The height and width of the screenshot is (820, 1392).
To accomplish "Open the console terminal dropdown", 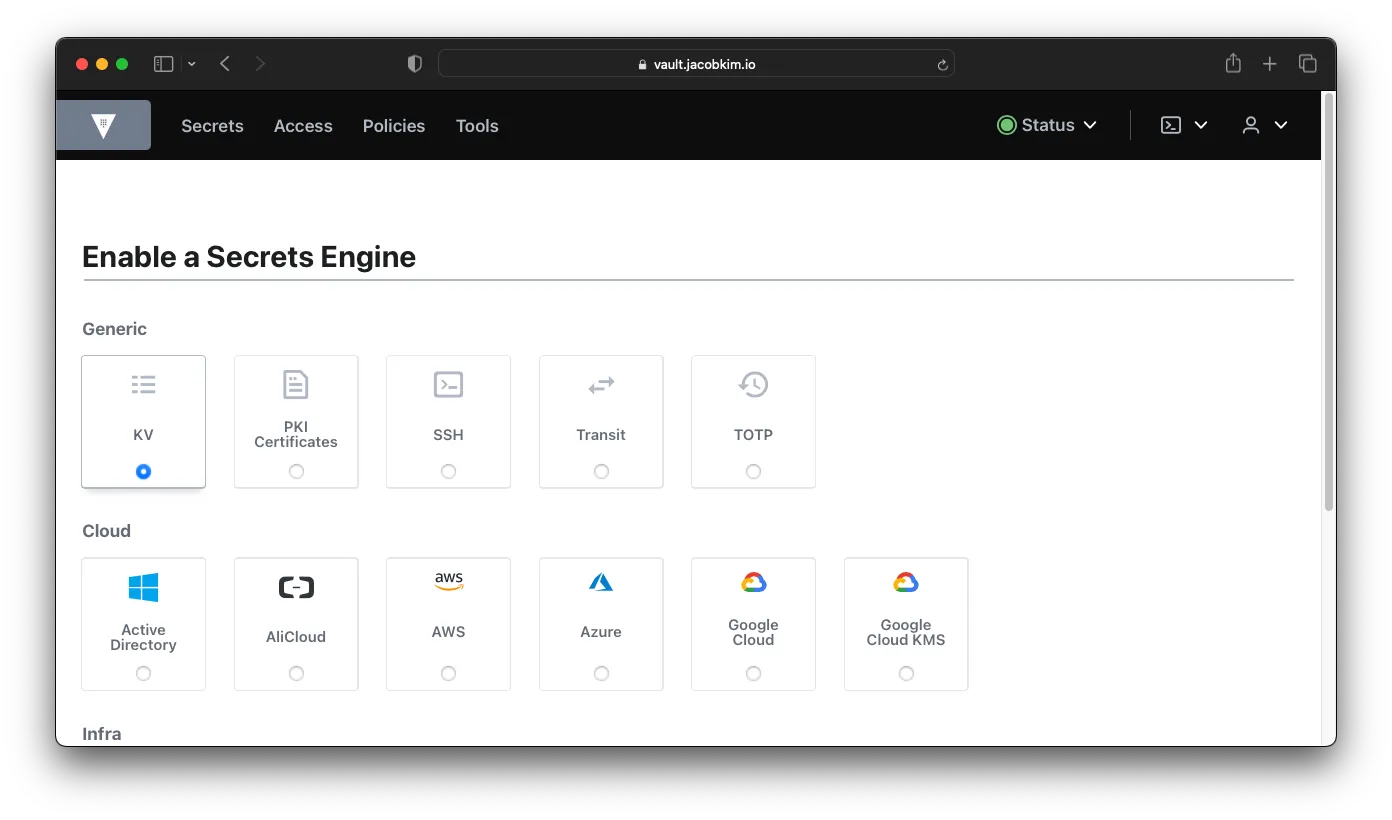I will pyautogui.click(x=1184, y=125).
